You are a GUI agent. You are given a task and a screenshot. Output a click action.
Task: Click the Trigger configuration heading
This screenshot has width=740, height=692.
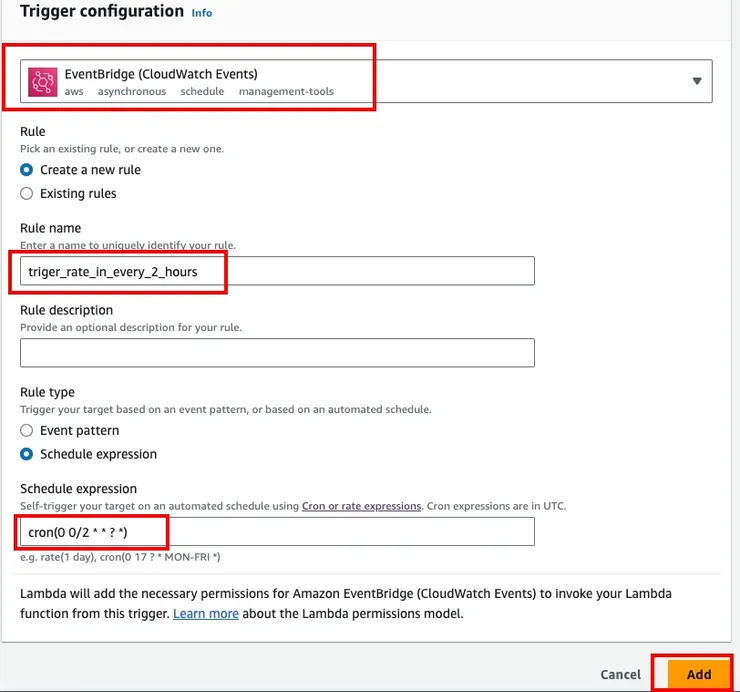coord(102,11)
